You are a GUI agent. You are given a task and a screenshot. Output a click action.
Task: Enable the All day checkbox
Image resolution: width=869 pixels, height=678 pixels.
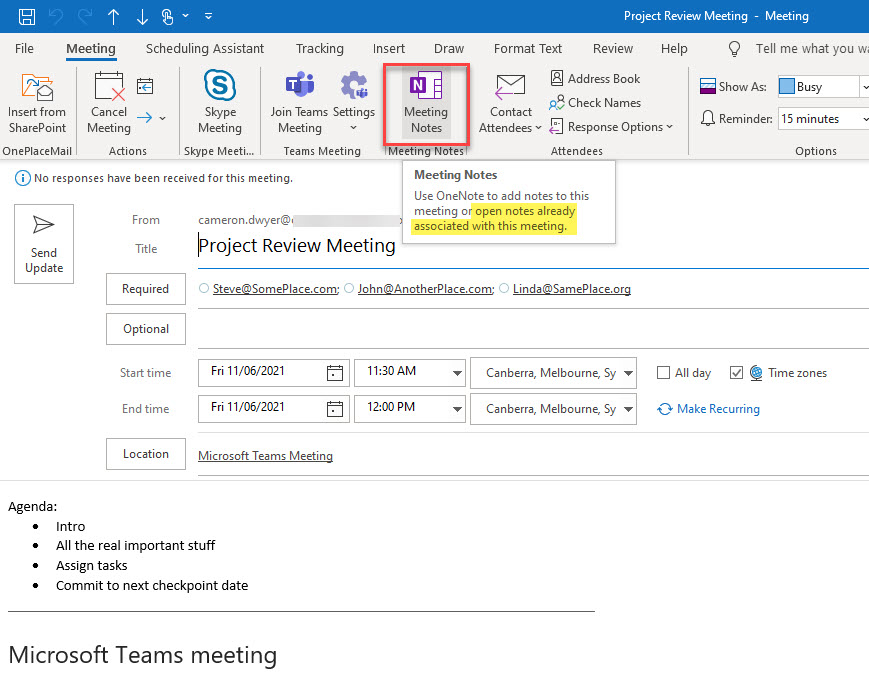(663, 372)
